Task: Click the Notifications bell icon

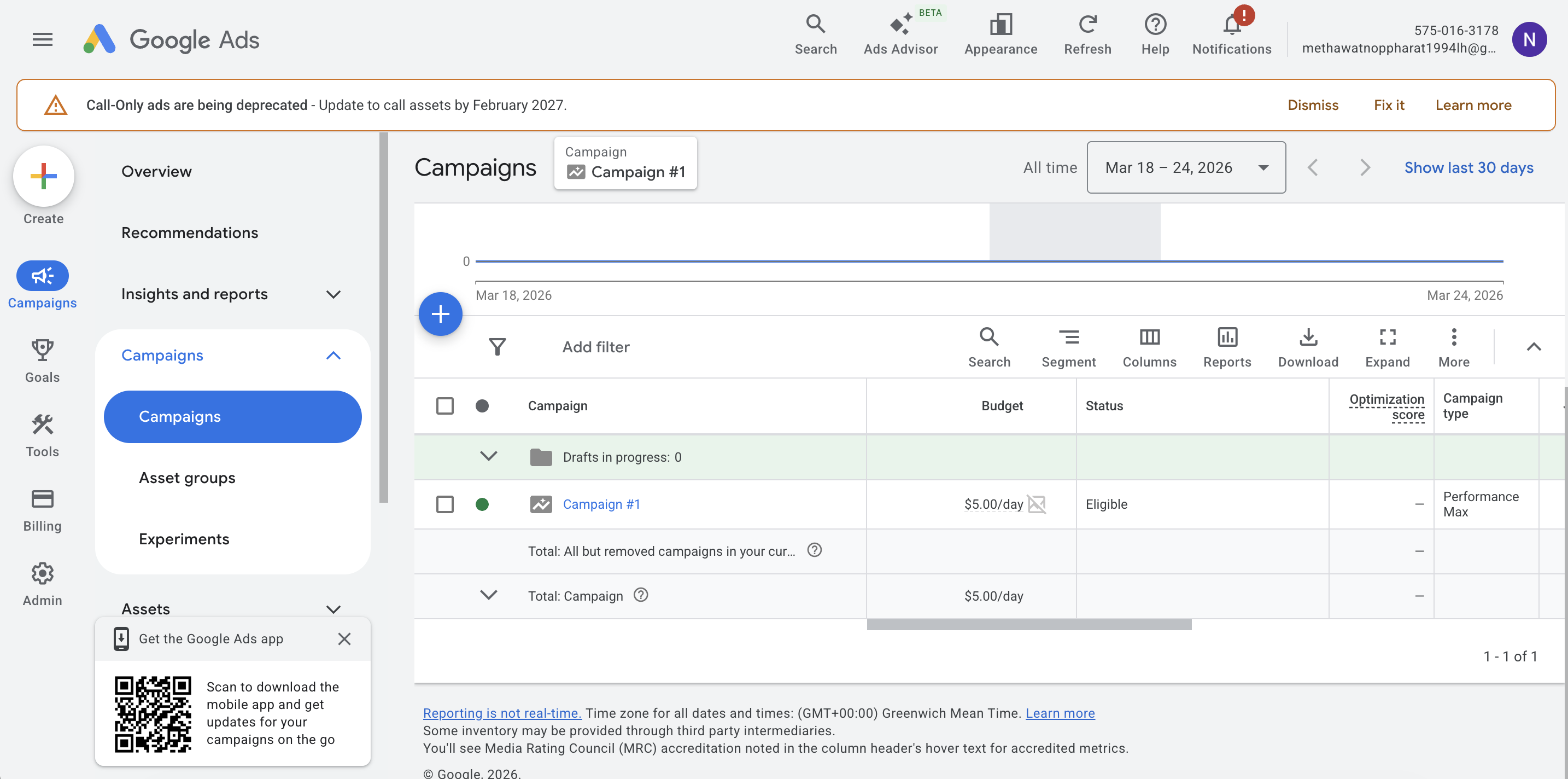Action: click(x=1231, y=26)
